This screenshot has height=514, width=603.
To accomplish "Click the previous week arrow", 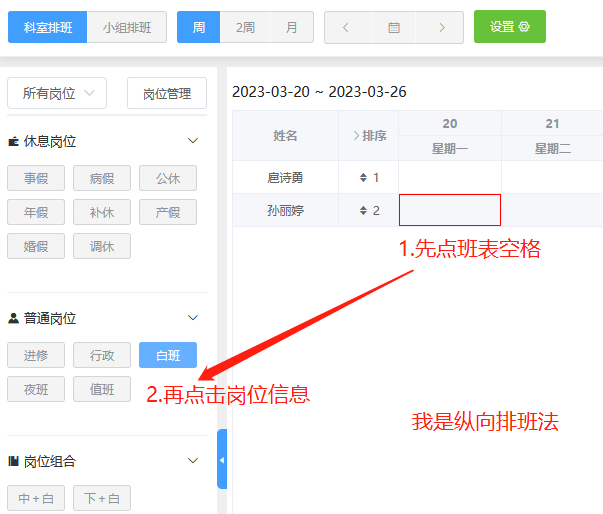I will click(346, 27).
